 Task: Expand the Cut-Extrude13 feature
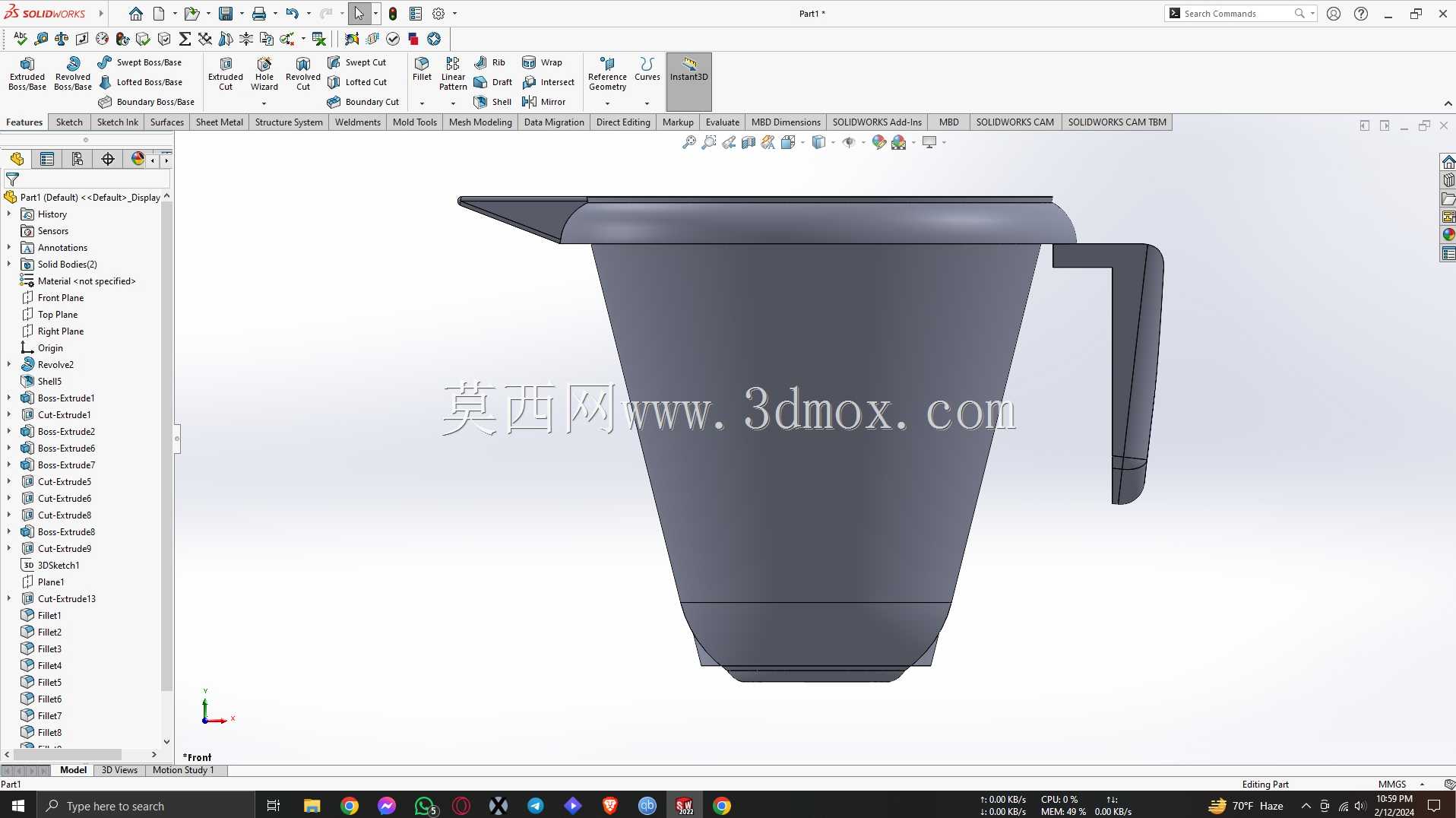click(9, 599)
